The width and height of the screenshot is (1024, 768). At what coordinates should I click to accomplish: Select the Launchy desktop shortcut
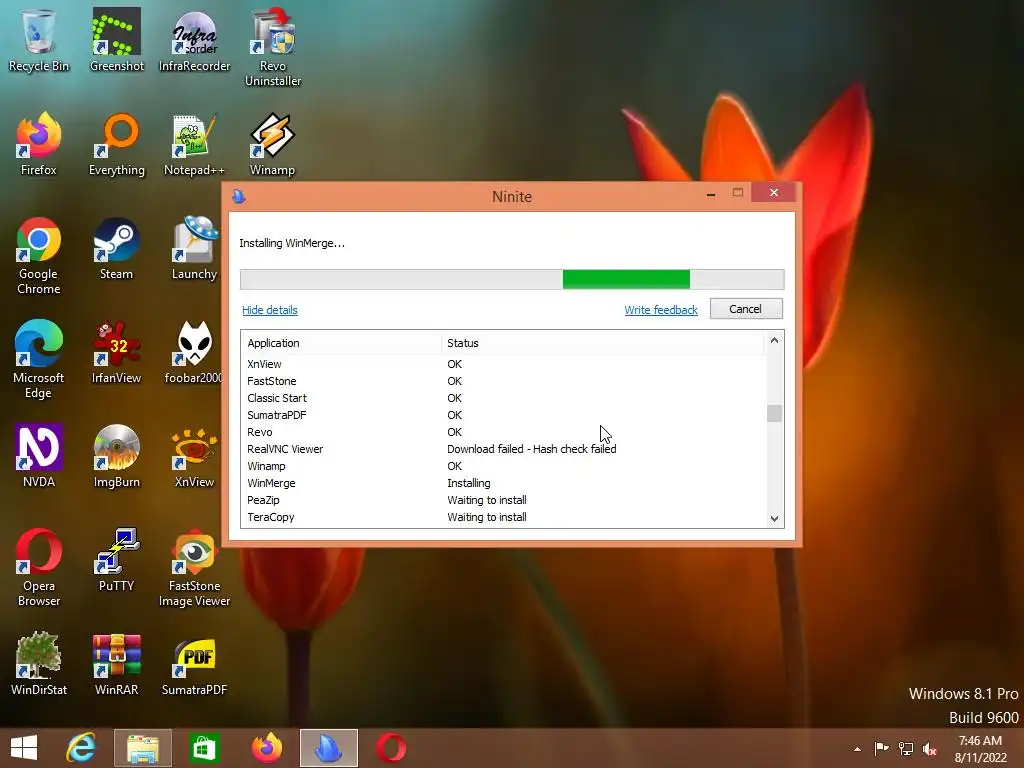click(x=195, y=248)
